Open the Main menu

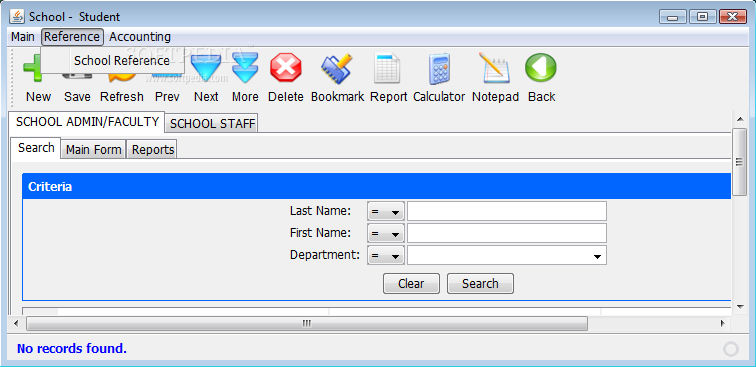(x=23, y=37)
